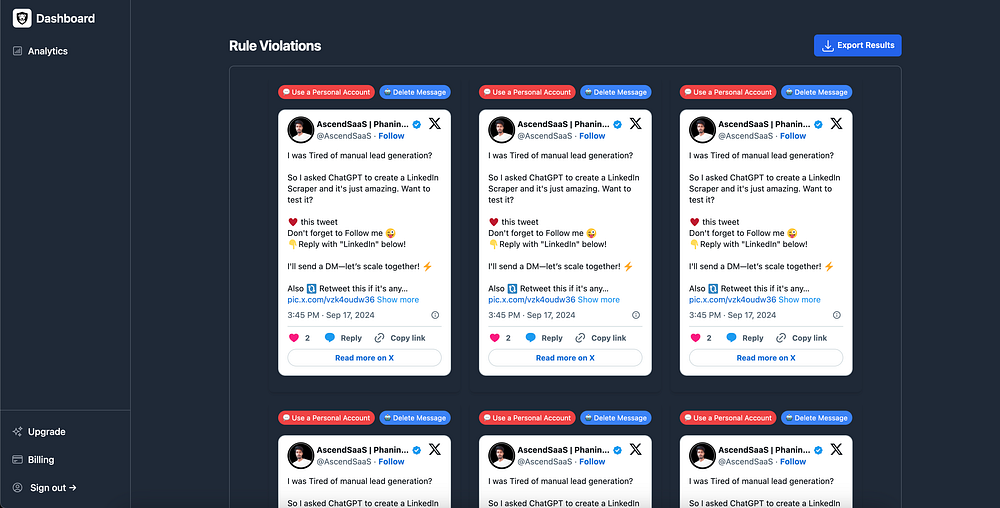Click the info icon on second tweet
This screenshot has width=1000, height=508.
pos(636,315)
